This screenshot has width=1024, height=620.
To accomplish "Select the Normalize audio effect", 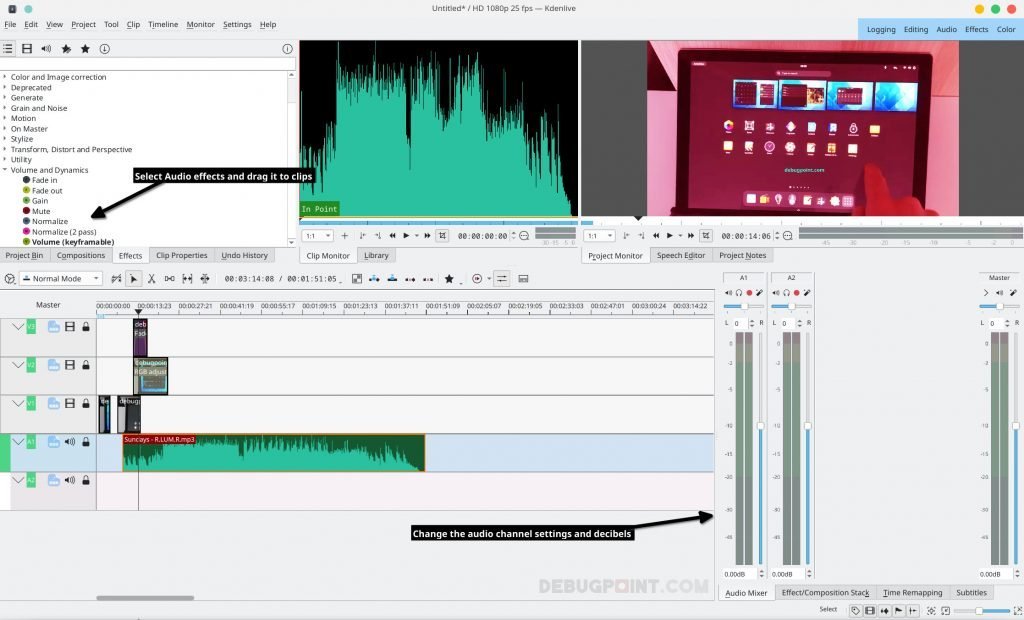I will [50, 221].
